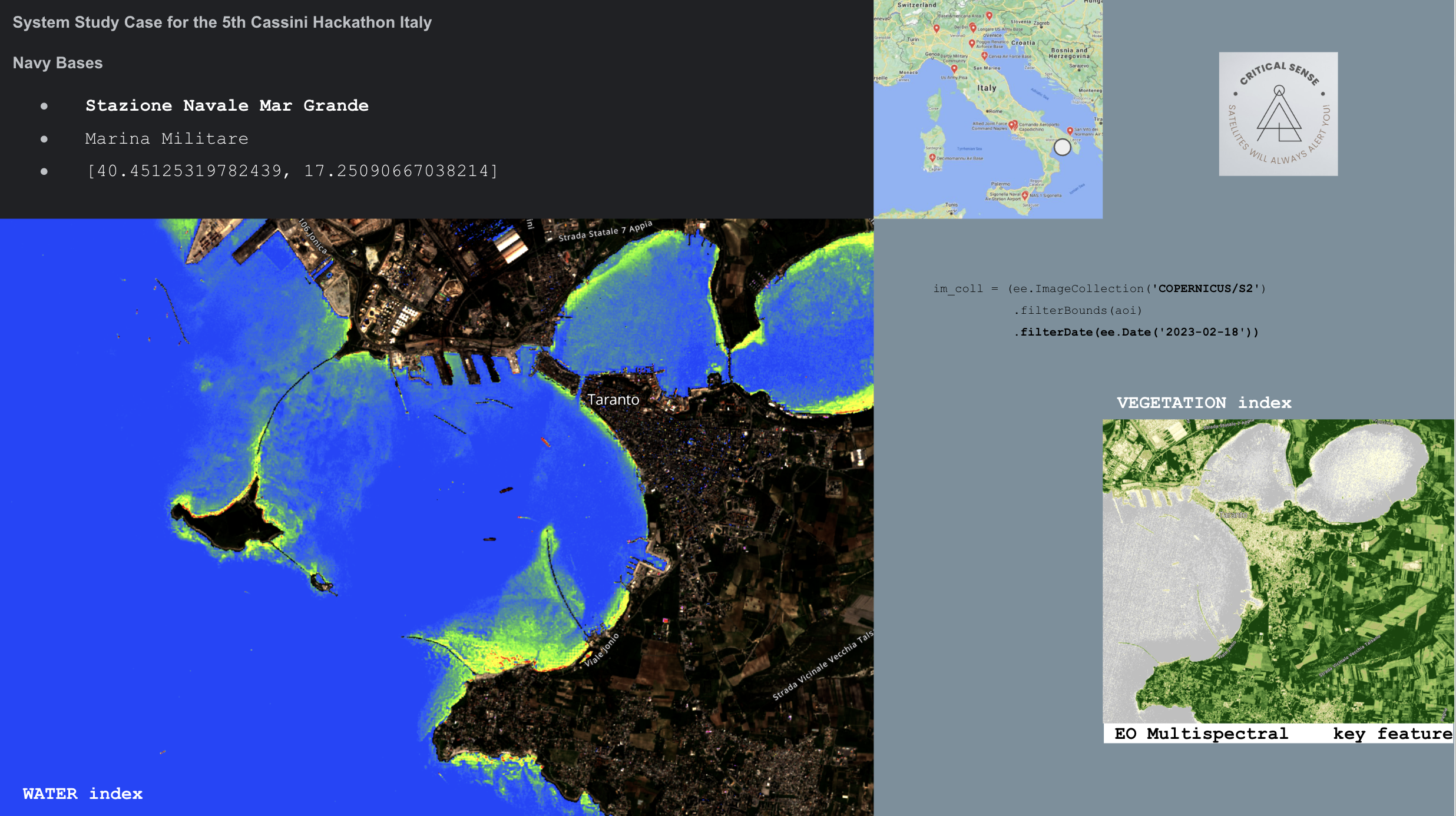Image resolution: width=1456 pixels, height=816 pixels.
Task: Click the Taranto city label on water map
Action: [613, 400]
